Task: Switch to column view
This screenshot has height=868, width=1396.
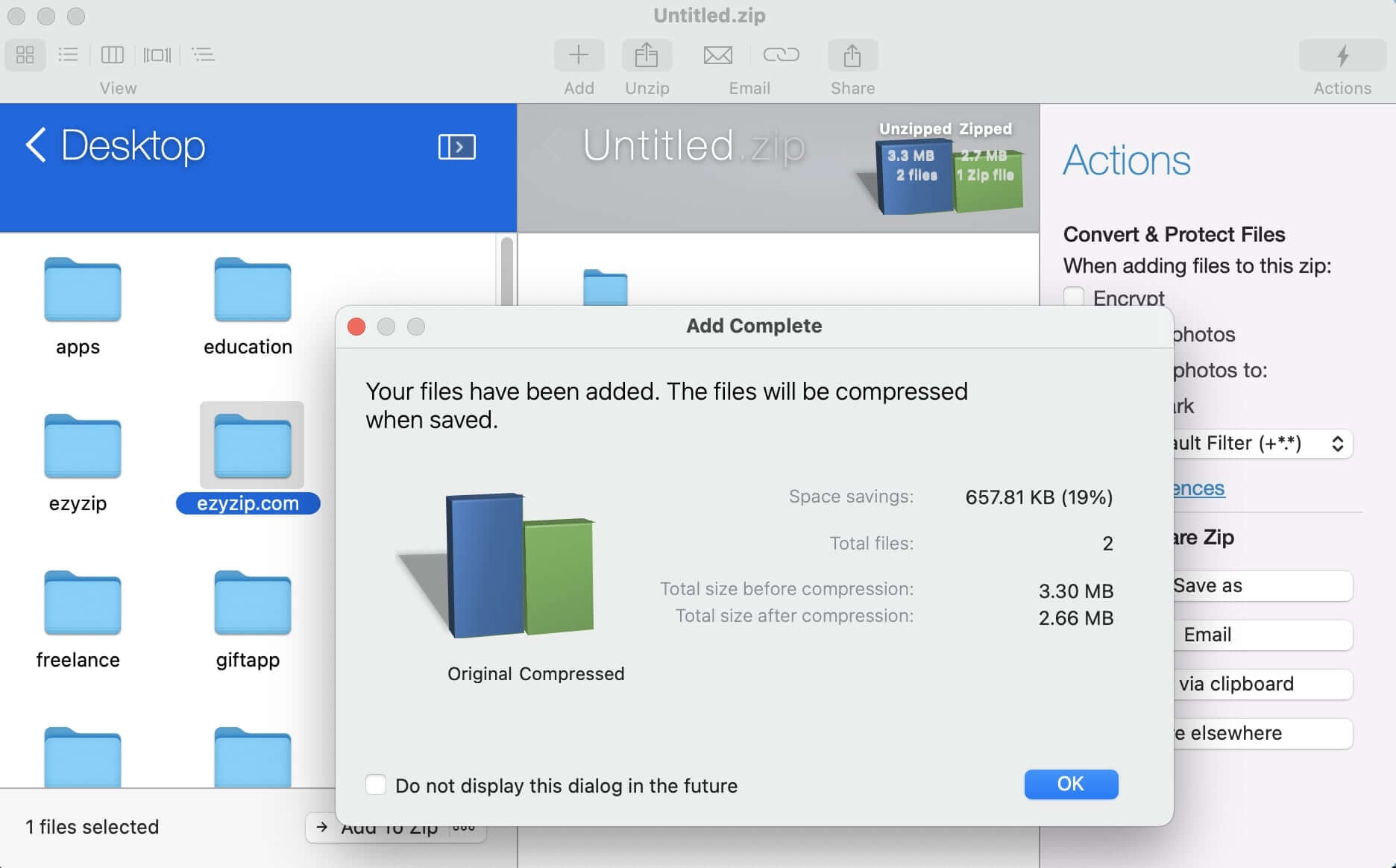Action: [x=112, y=54]
